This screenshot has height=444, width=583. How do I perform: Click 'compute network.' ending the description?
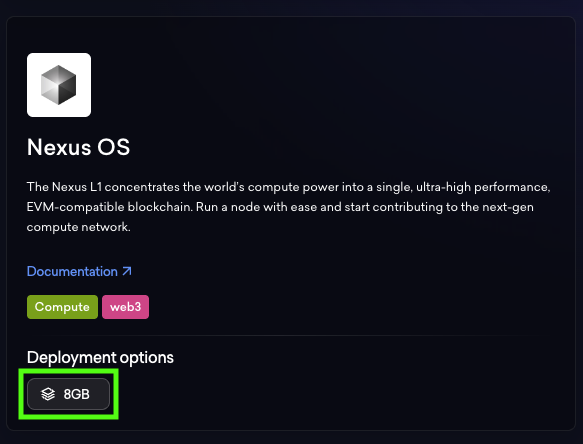[x=78, y=227]
